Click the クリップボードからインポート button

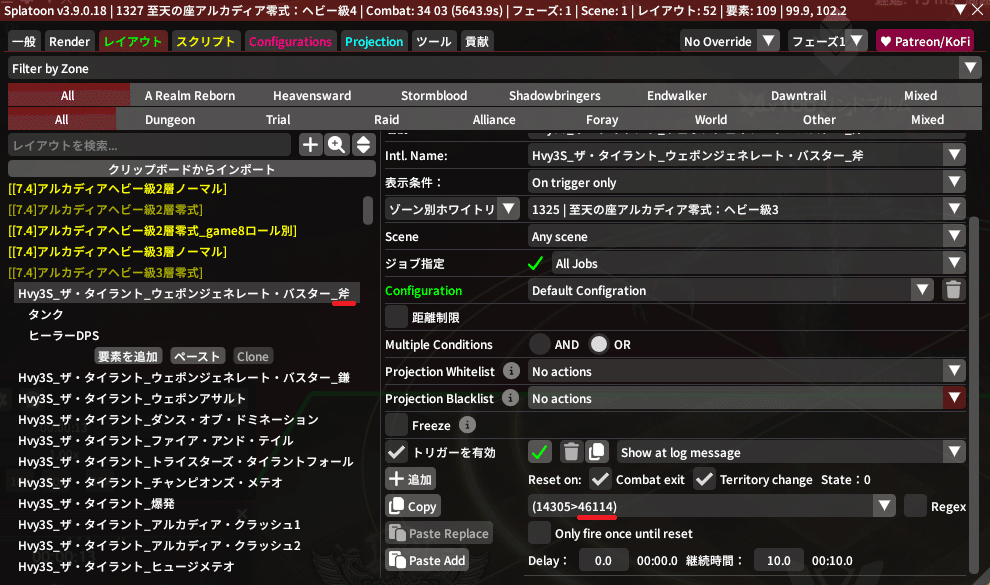[x=191, y=169]
